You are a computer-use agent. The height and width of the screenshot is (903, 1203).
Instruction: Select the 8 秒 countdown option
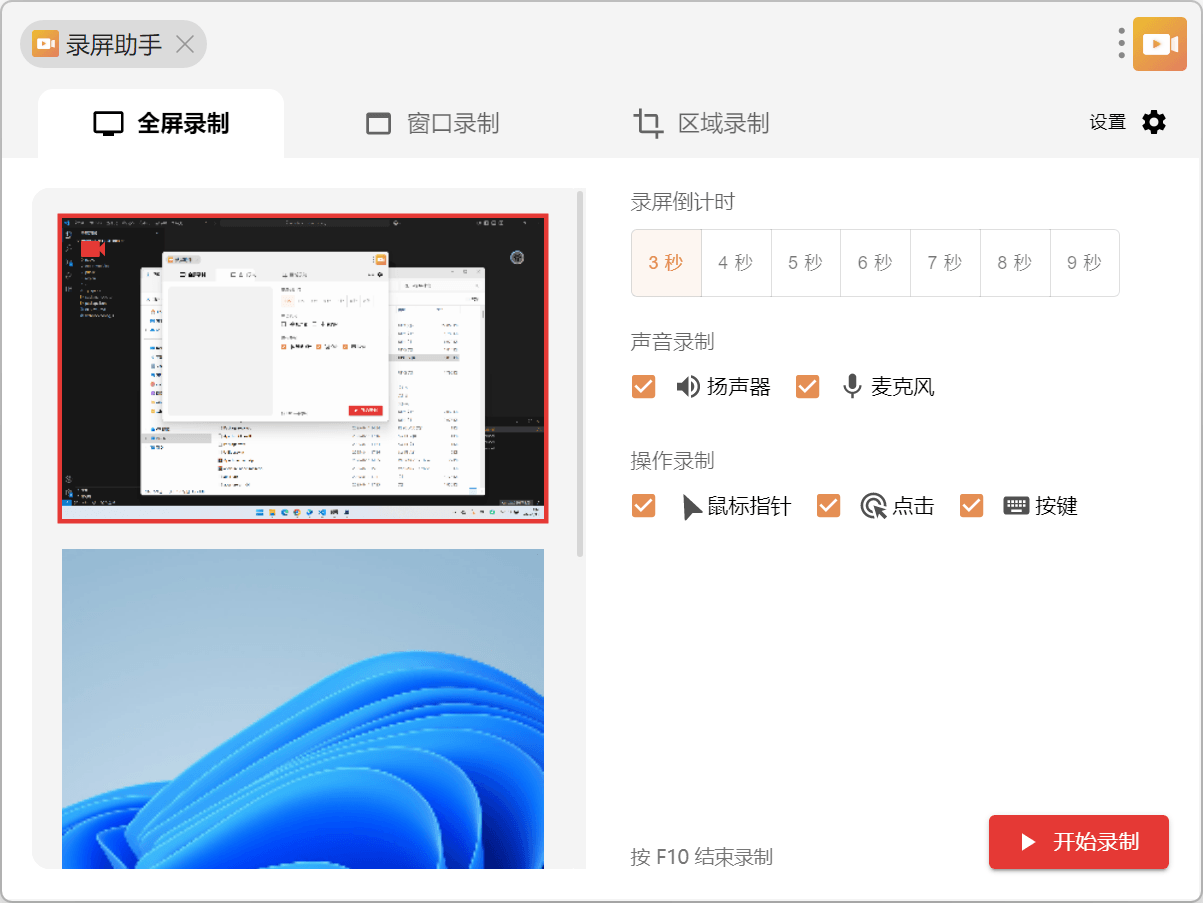[x=1015, y=263]
